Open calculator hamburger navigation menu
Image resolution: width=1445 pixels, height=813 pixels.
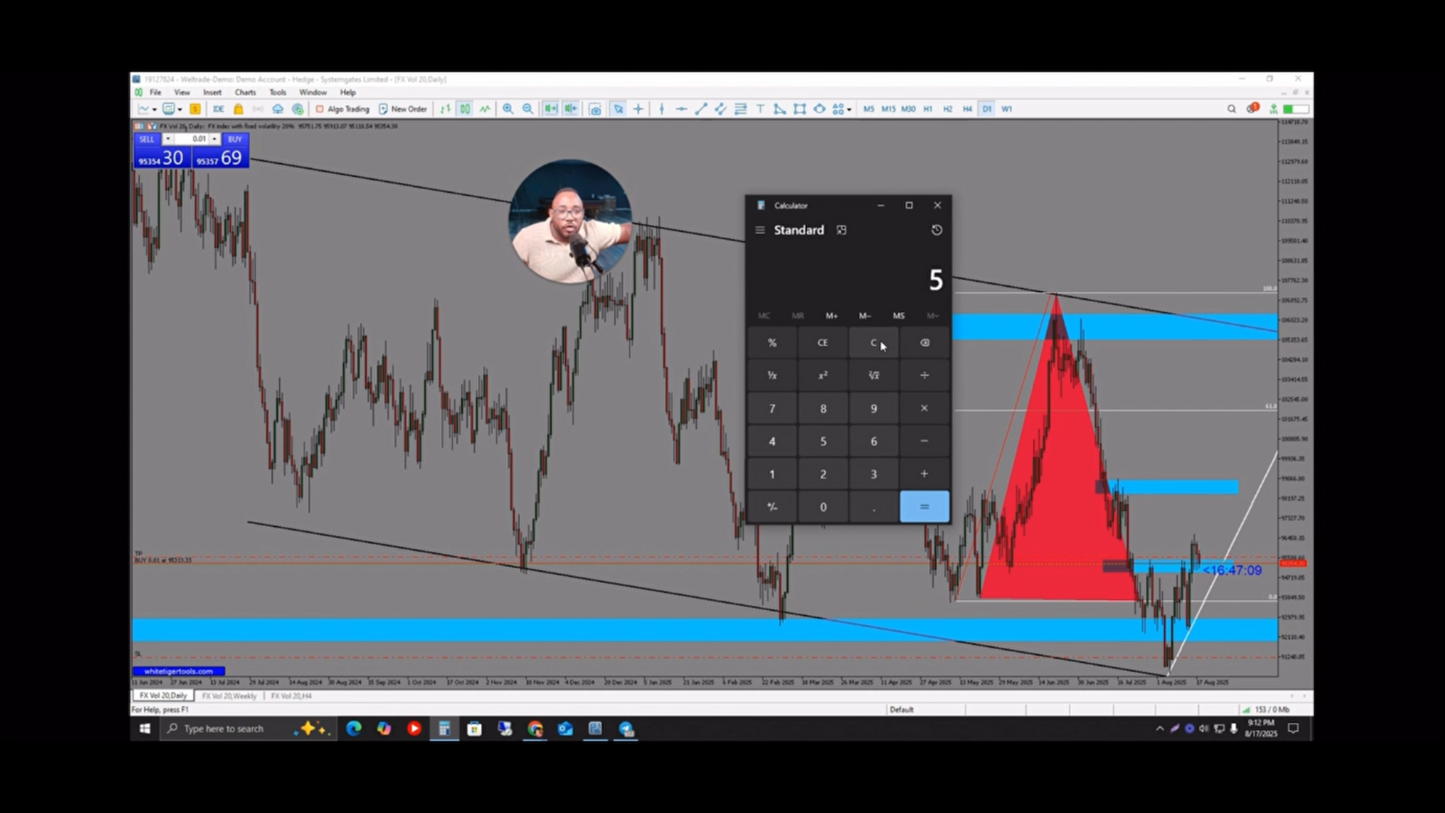pos(760,230)
